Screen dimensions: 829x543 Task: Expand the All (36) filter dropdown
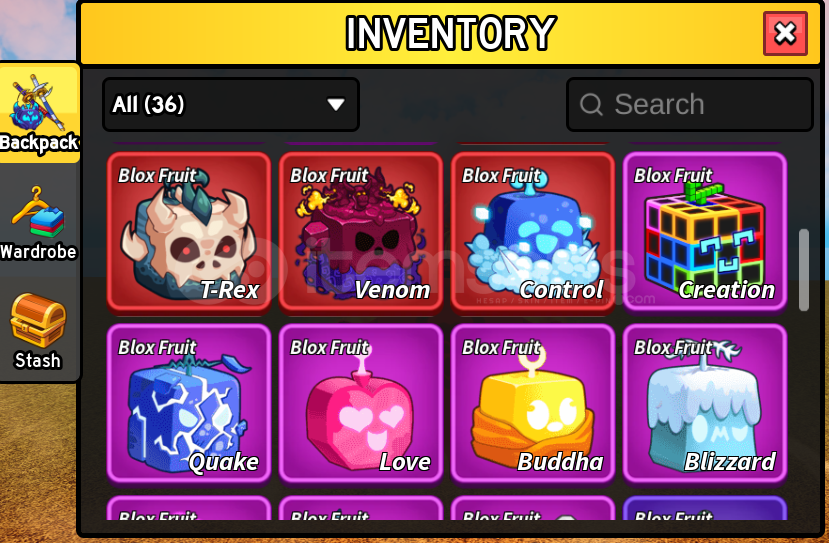click(231, 104)
